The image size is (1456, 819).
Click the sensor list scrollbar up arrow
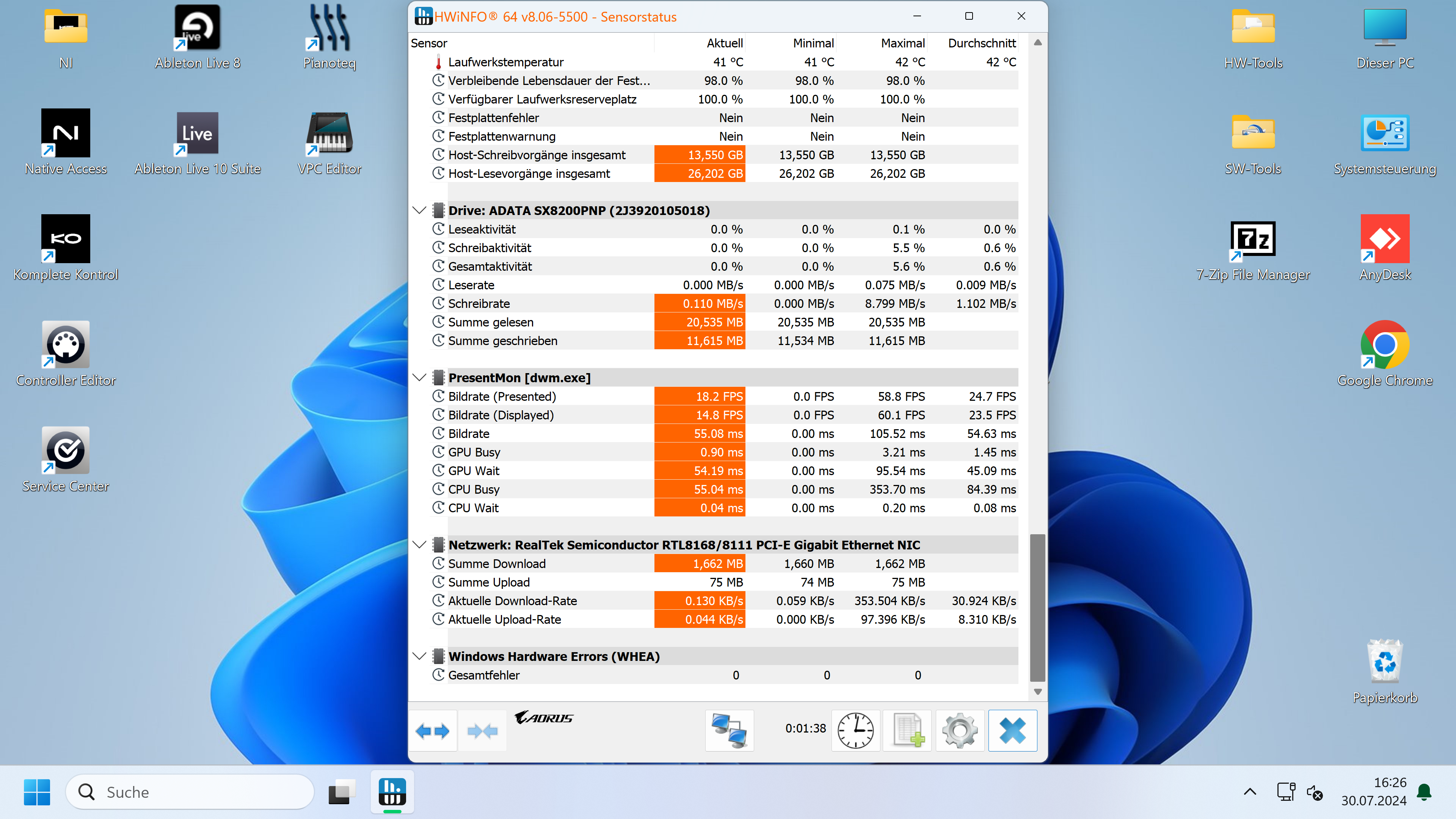tap(1038, 43)
